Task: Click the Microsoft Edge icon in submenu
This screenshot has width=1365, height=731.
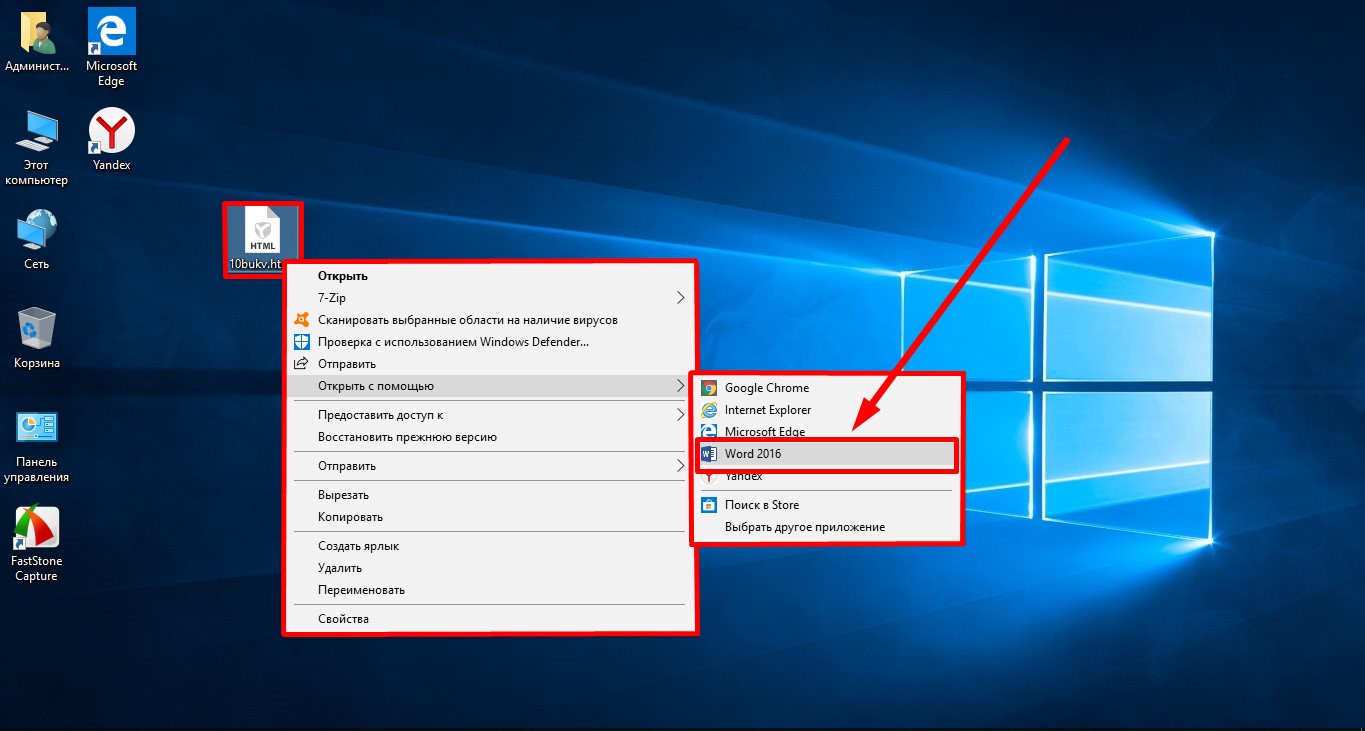Action: 709,432
